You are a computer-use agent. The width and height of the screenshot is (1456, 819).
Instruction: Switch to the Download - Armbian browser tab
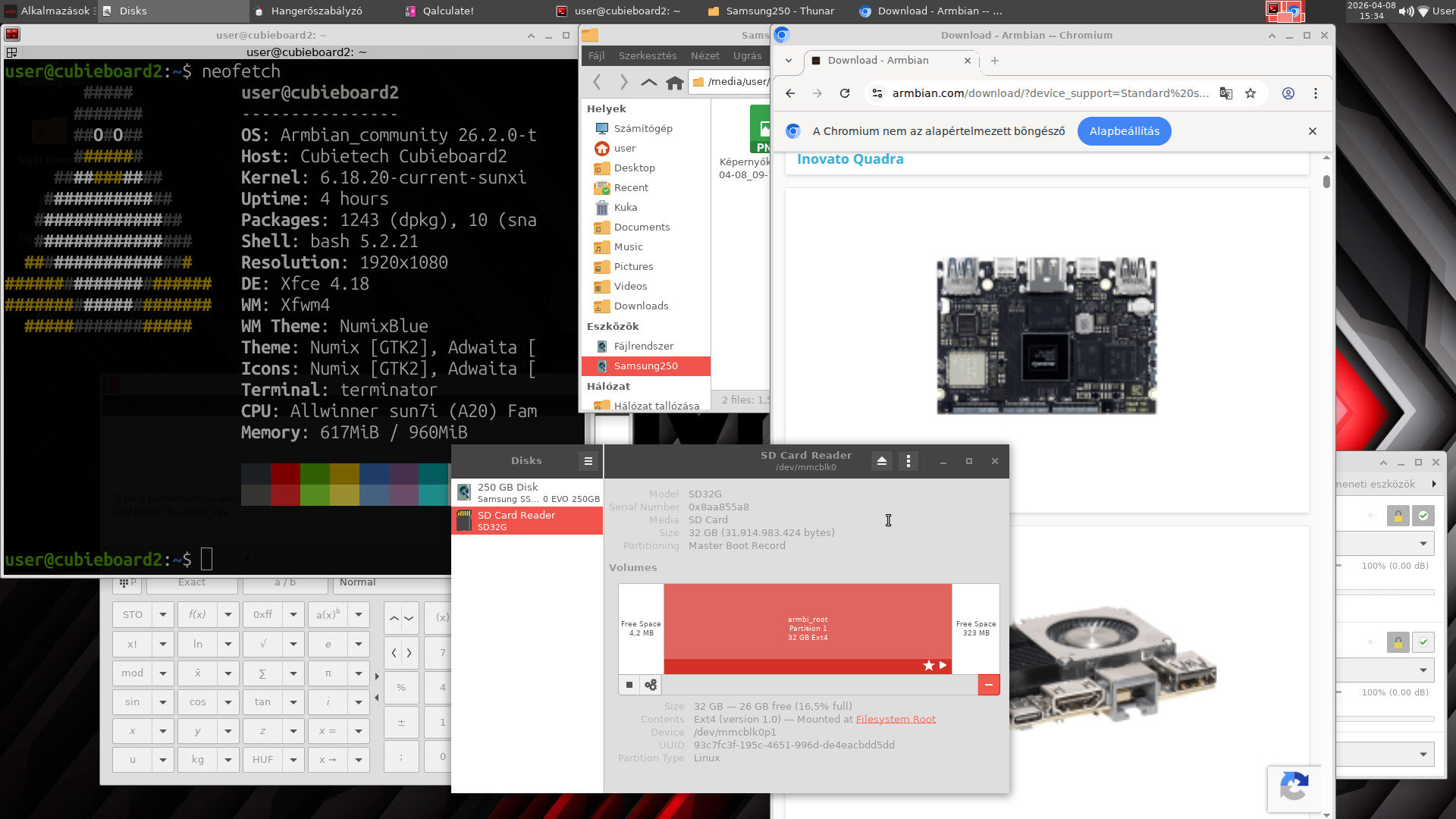coord(877,61)
